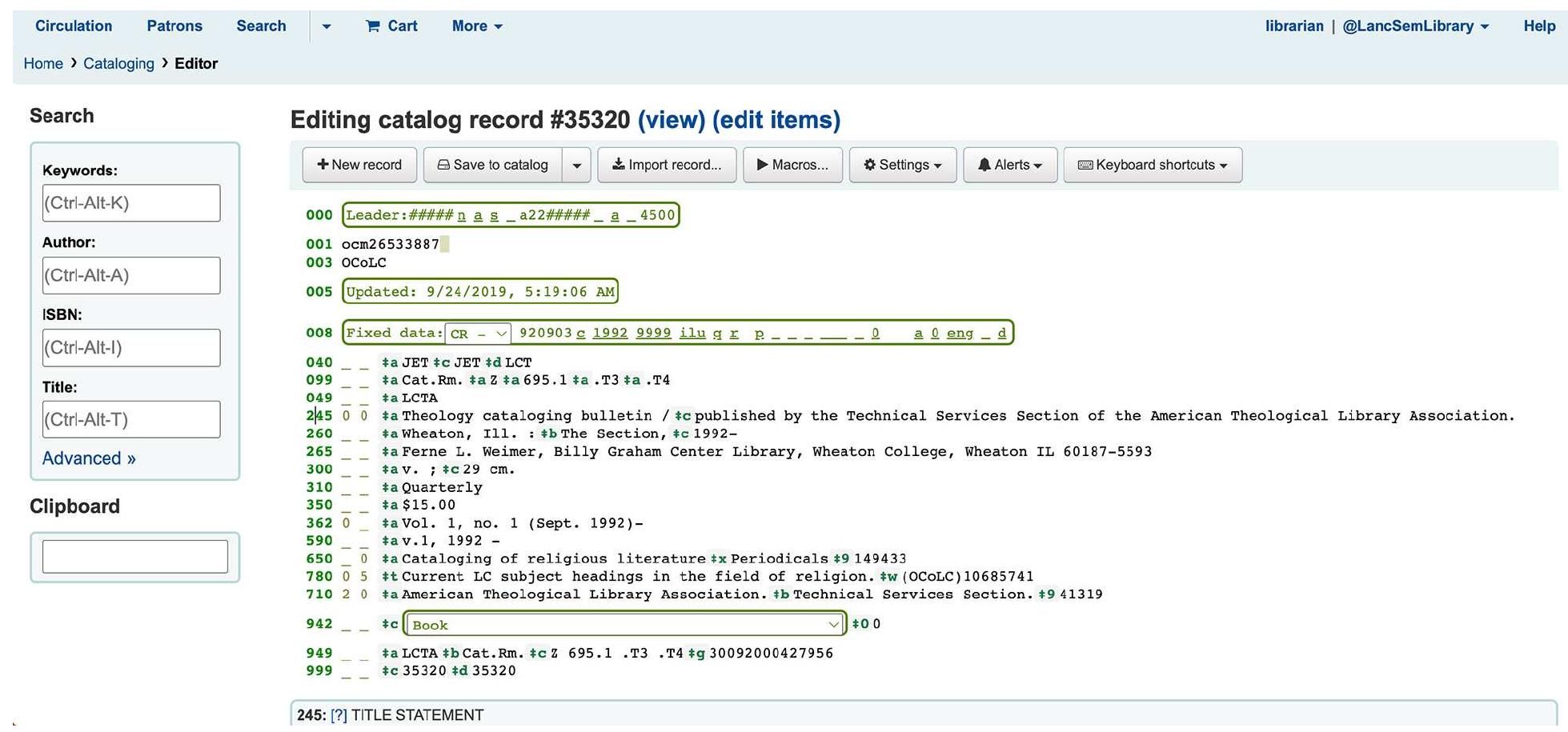
Task: Show Keyboard shortcuts
Action: tap(1152, 165)
